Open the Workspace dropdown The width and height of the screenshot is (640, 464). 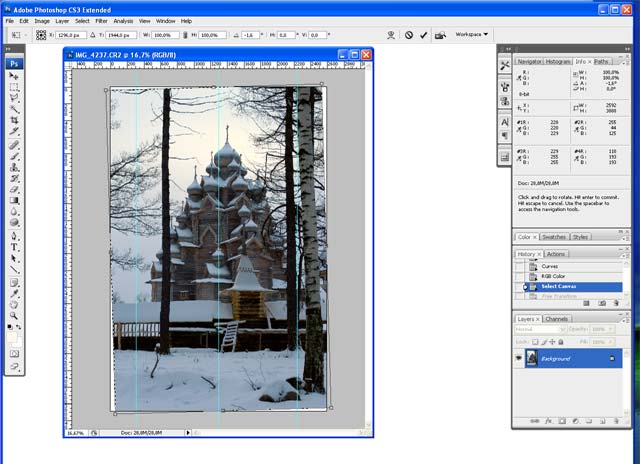coord(472,34)
